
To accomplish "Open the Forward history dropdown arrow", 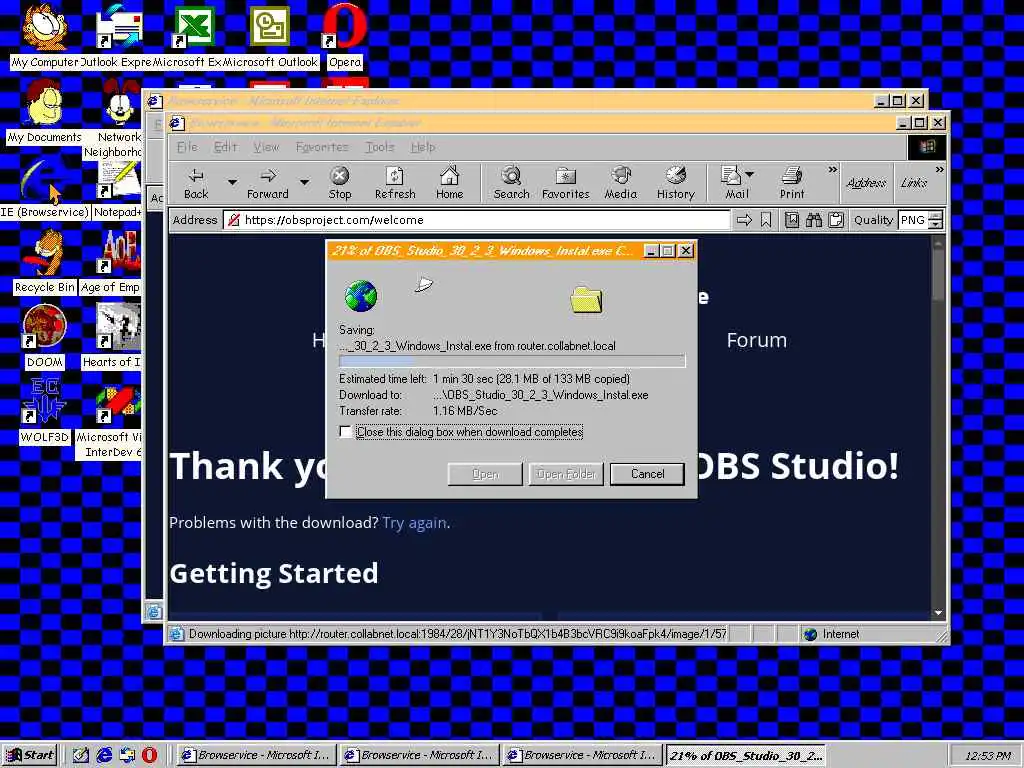I will click(x=304, y=182).
